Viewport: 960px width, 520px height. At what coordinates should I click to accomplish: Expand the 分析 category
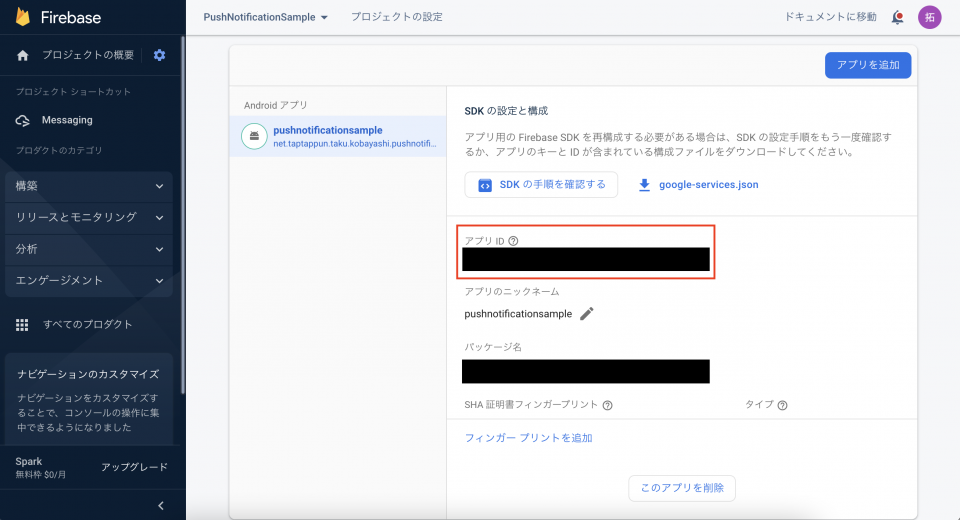pos(89,249)
